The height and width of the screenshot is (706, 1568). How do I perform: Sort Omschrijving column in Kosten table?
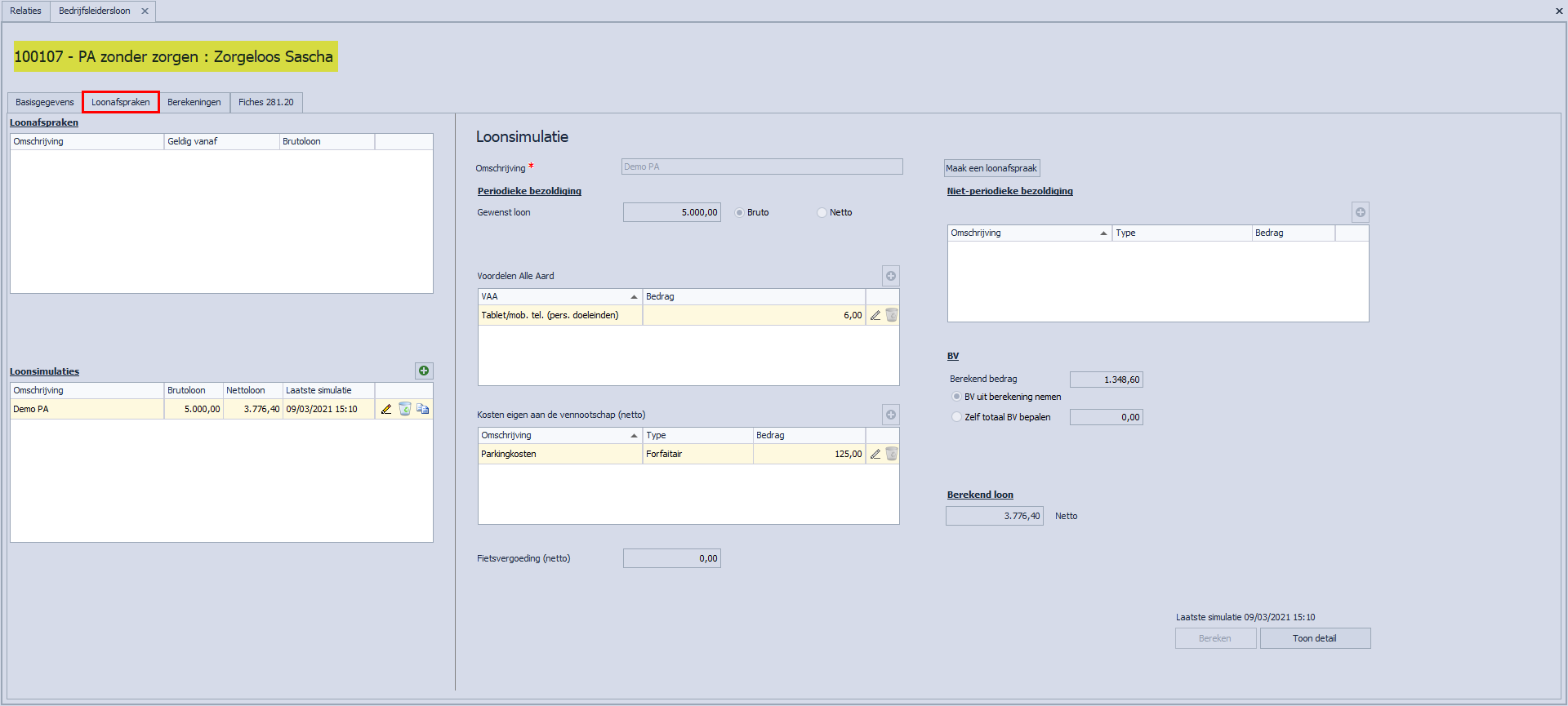(559, 436)
